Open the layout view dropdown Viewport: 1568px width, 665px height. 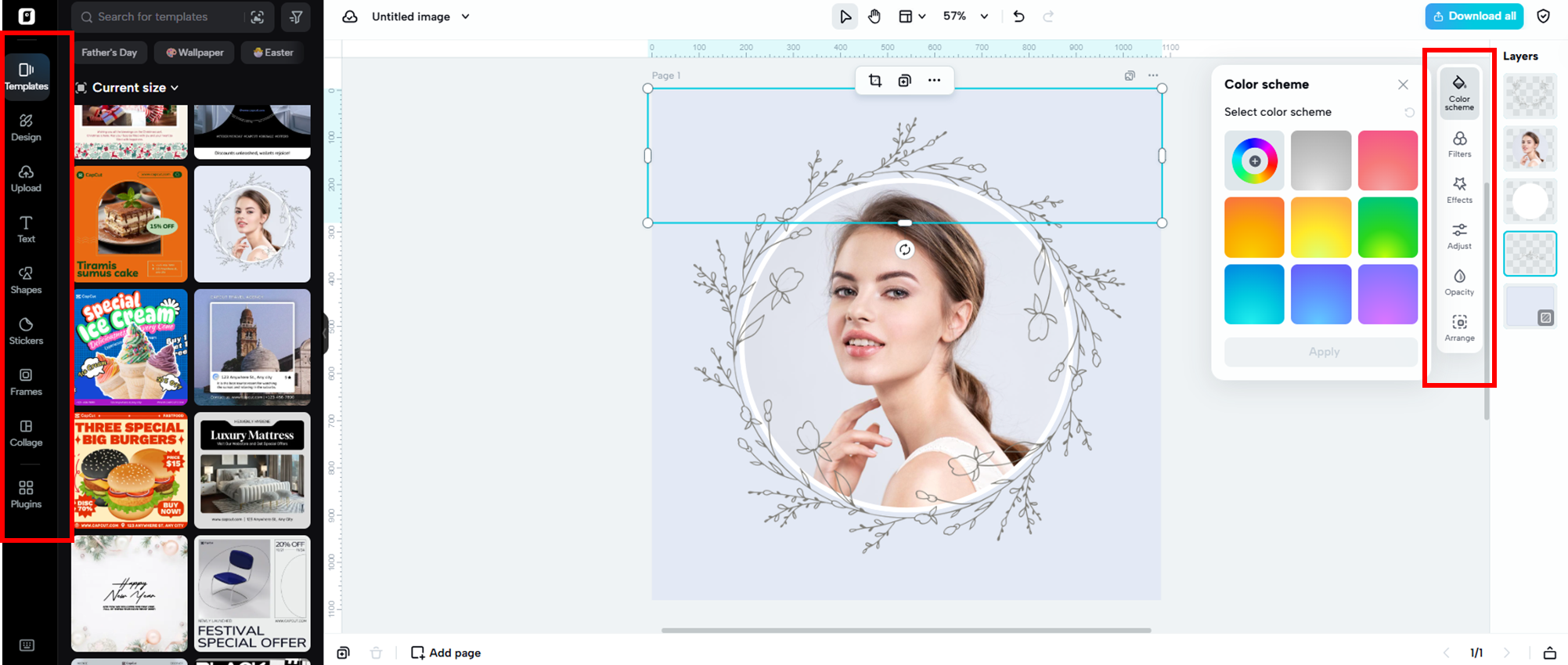(x=912, y=16)
